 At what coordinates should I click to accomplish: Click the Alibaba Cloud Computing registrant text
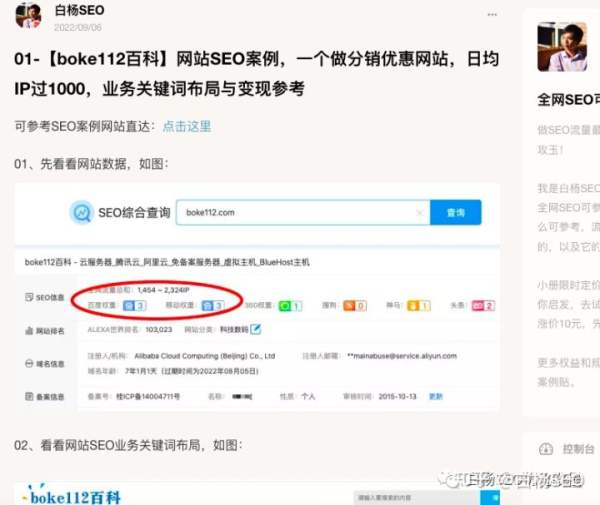point(205,356)
